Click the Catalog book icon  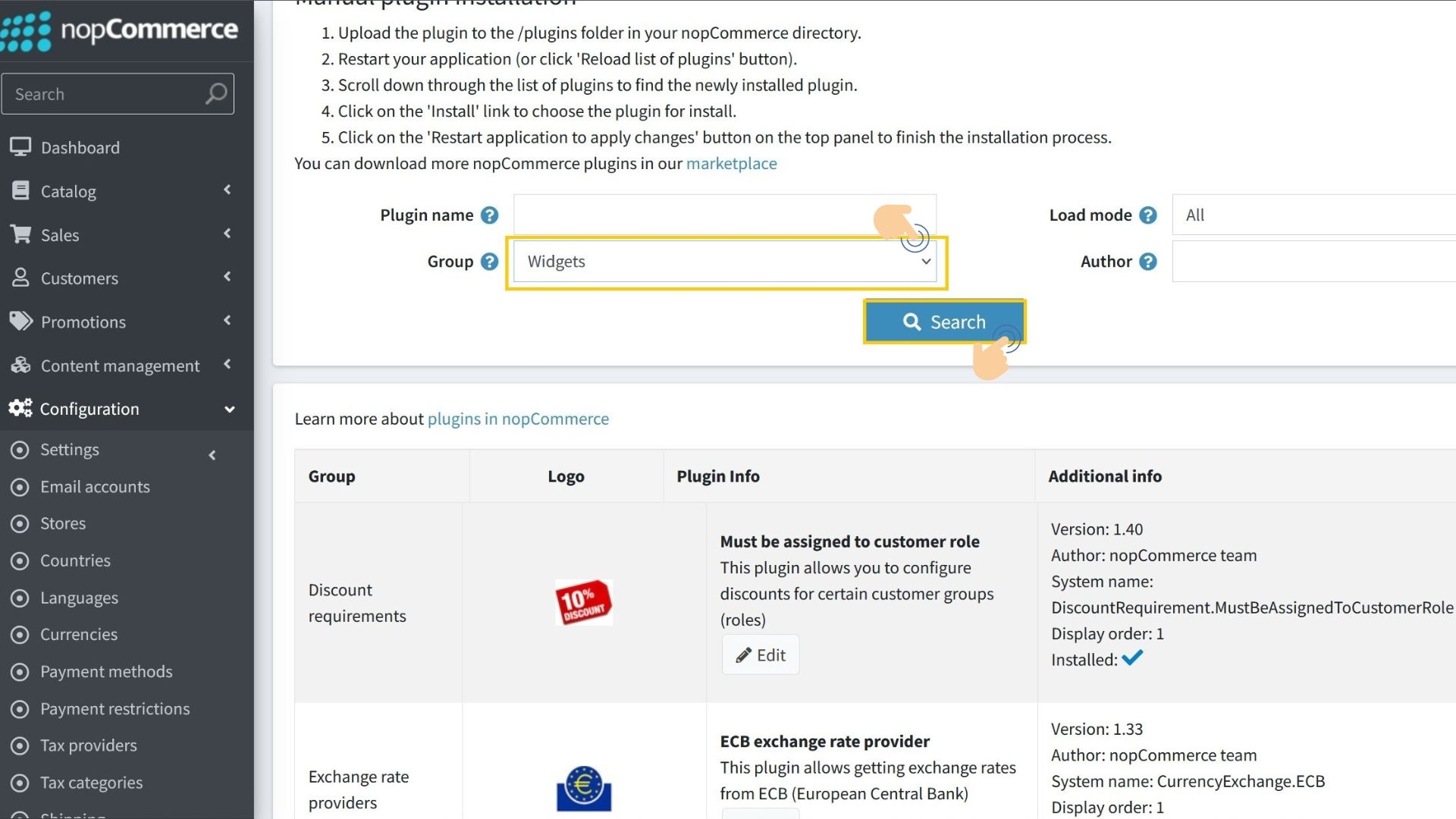20,191
